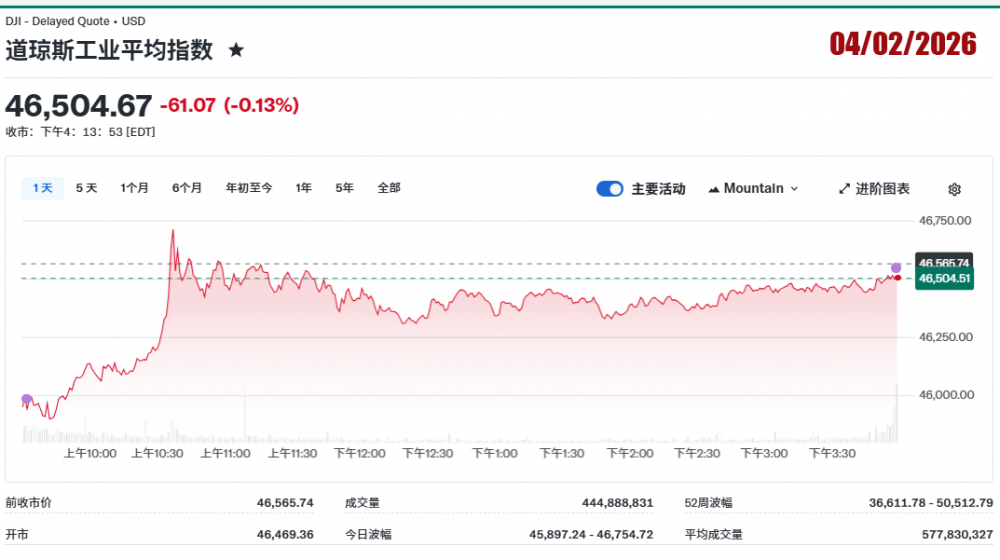Image resolution: width=1000 pixels, height=560 pixels.
Task: Switch to the 1个月 range tab
Action: [134, 188]
